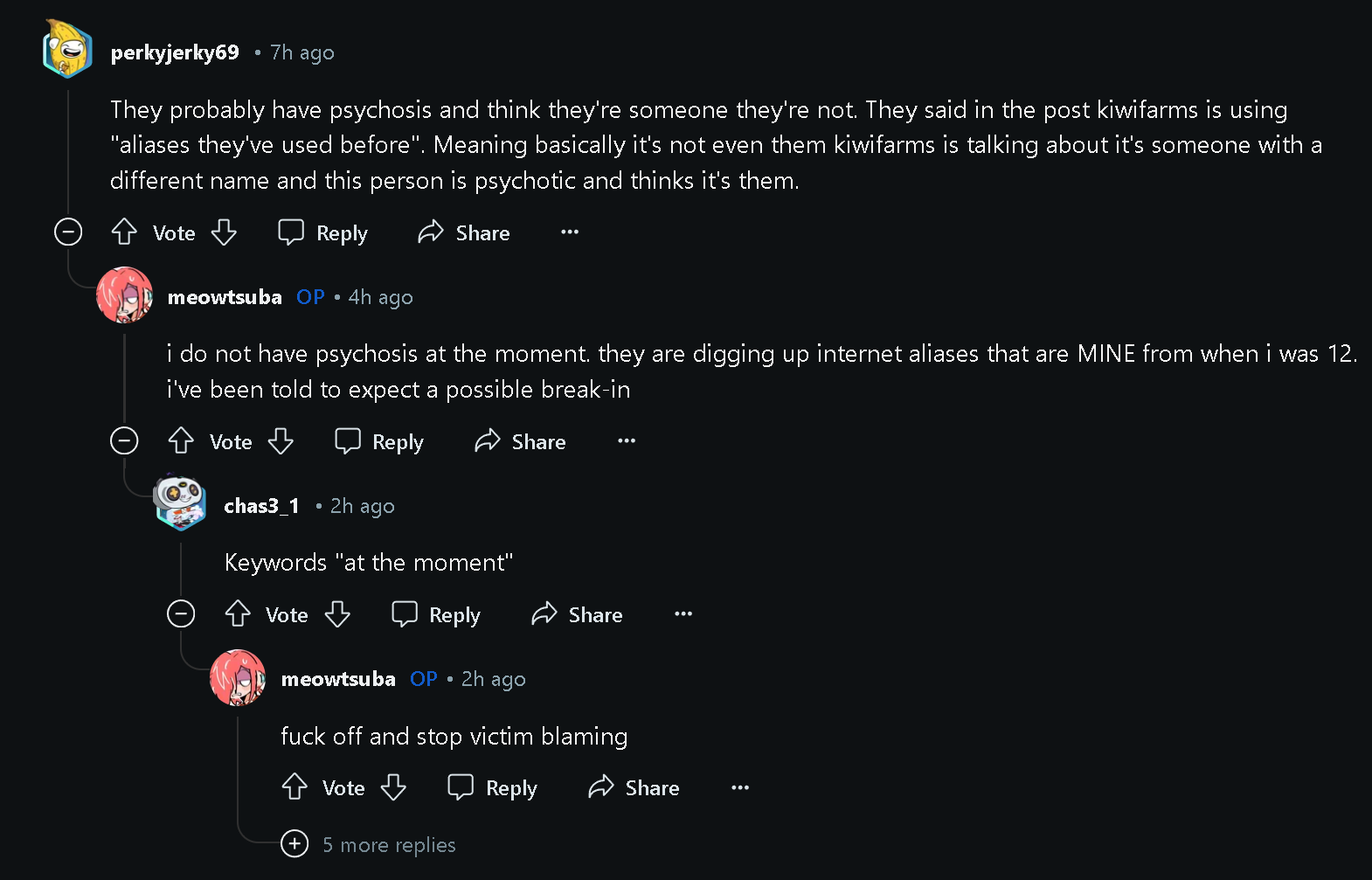Collapse perkyjerky69's comment thread
Screen dimensions: 1372x880
pos(68,232)
